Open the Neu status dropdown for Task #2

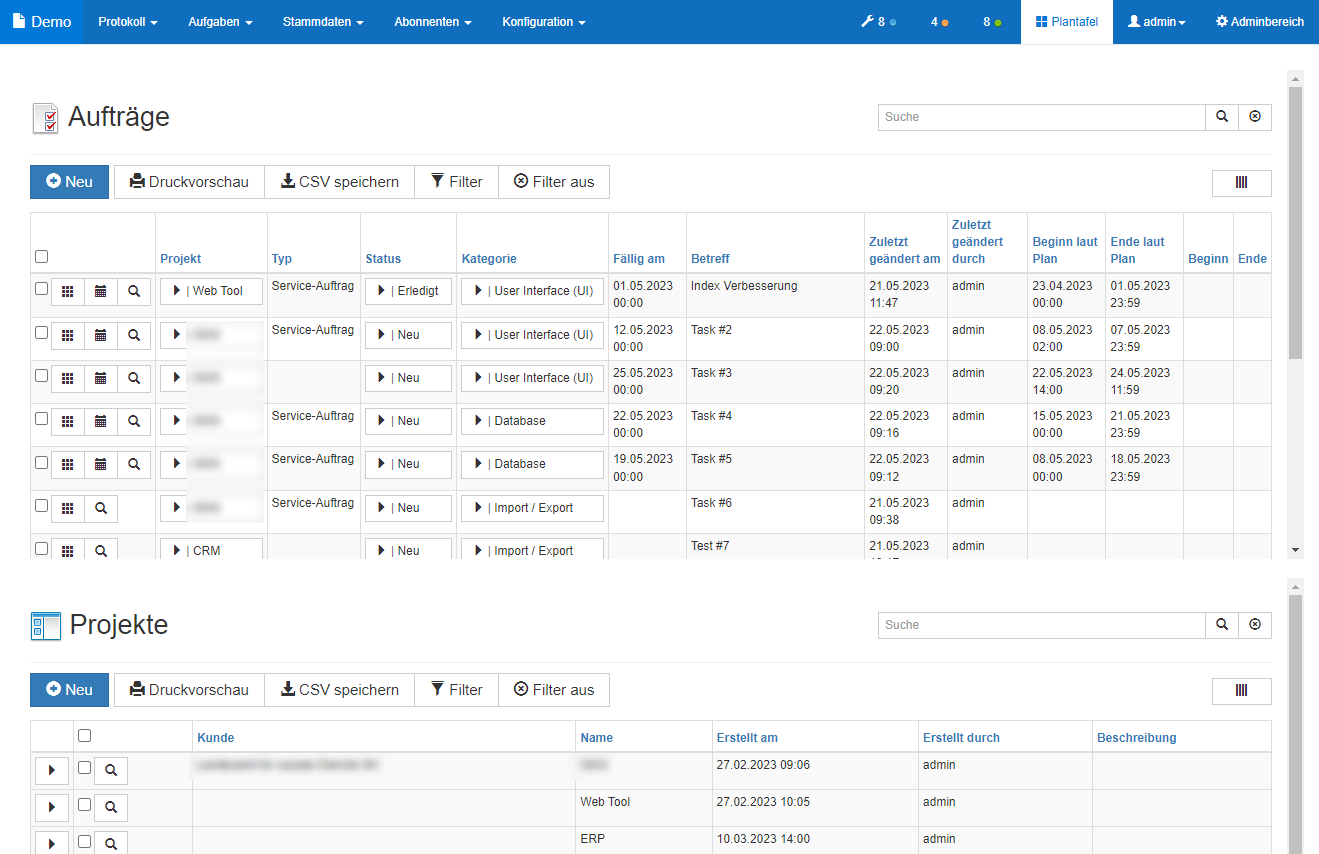coord(408,335)
